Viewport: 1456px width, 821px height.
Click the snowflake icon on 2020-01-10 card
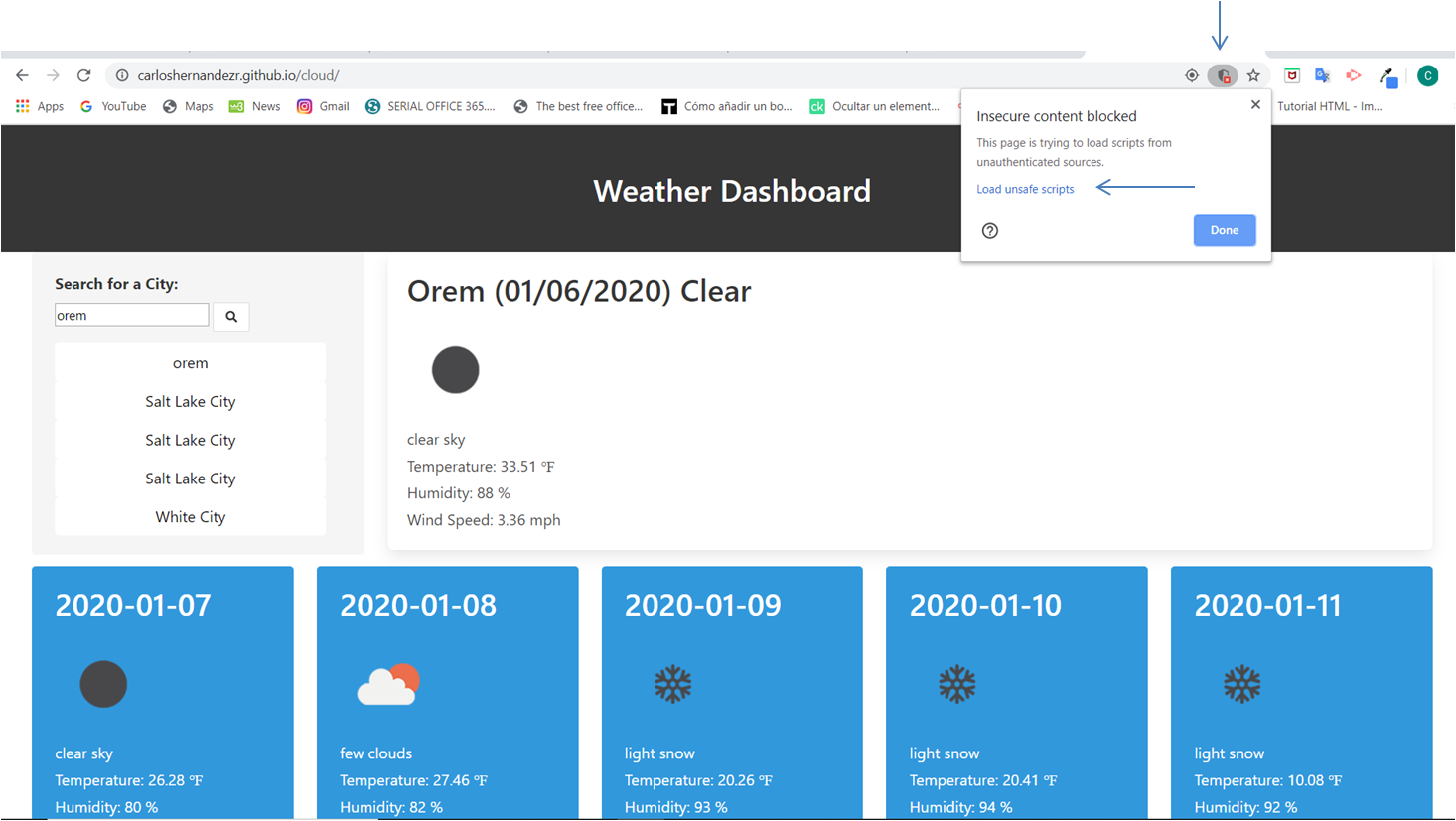957,684
